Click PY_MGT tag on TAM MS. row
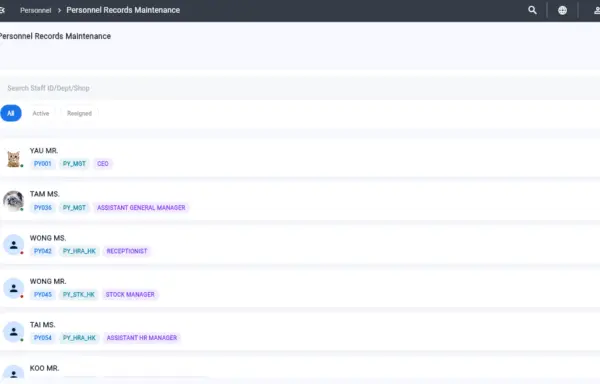600x384 pixels. 74,208
